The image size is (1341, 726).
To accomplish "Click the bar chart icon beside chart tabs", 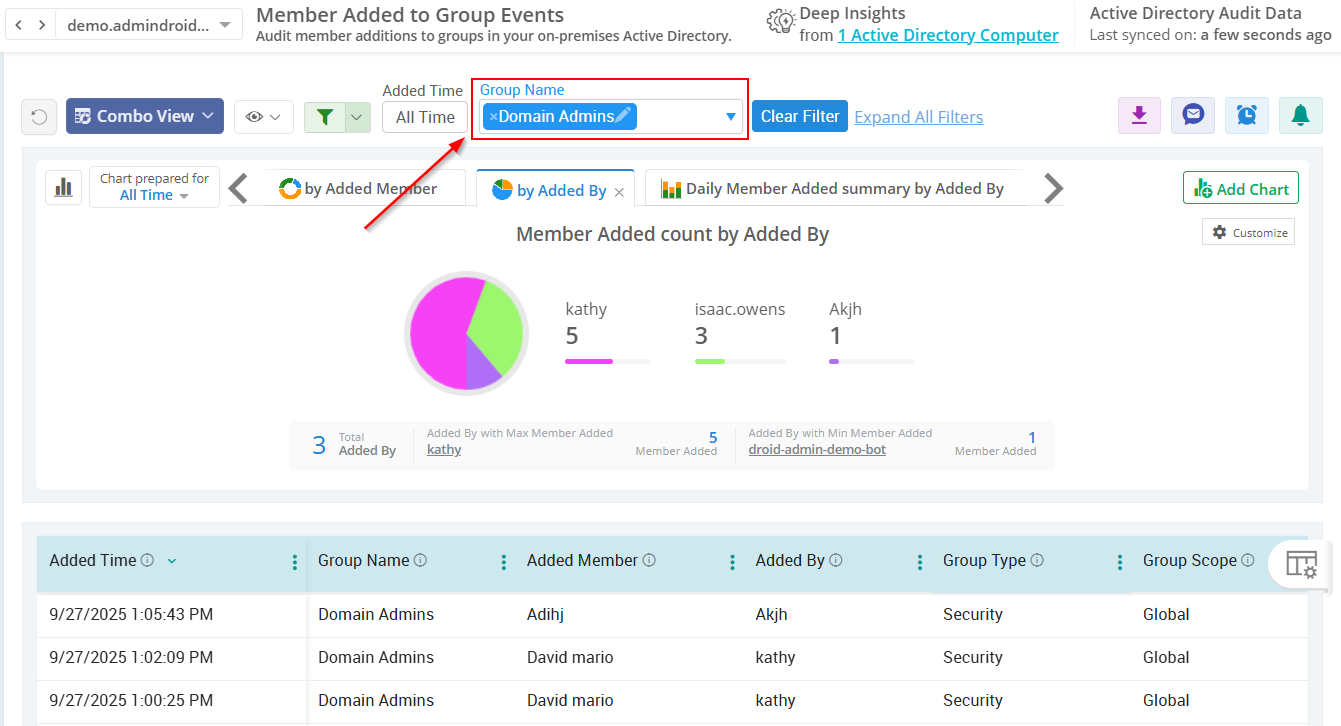I will click(x=63, y=187).
